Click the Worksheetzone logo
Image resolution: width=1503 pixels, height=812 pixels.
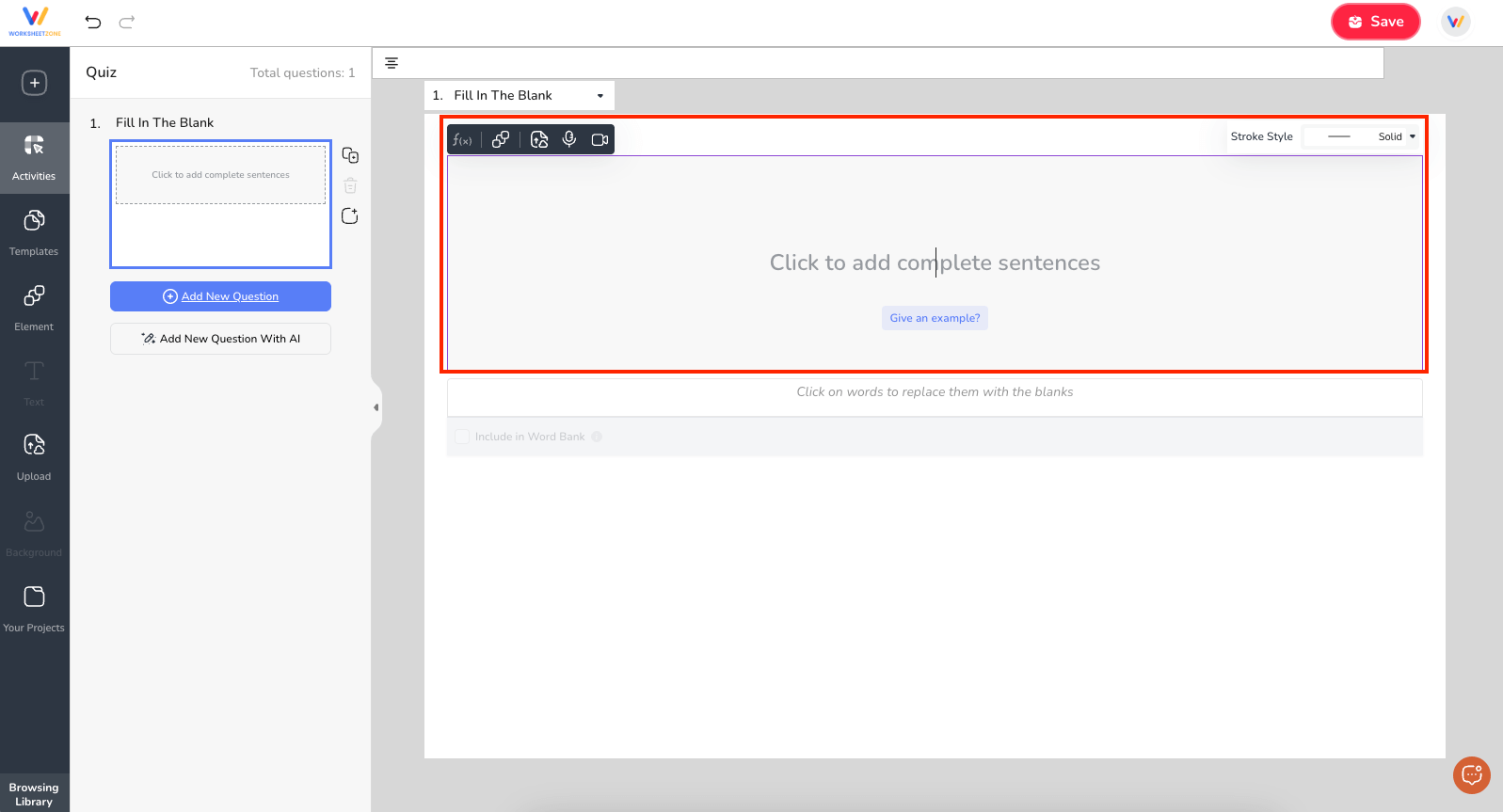pyautogui.click(x=35, y=22)
